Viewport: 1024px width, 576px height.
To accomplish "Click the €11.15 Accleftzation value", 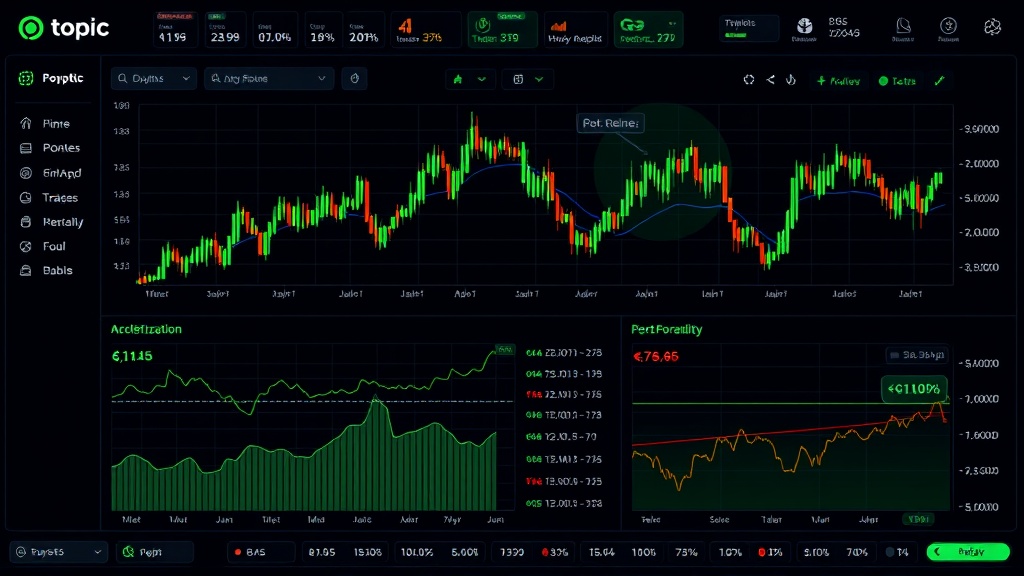I will tap(132, 356).
